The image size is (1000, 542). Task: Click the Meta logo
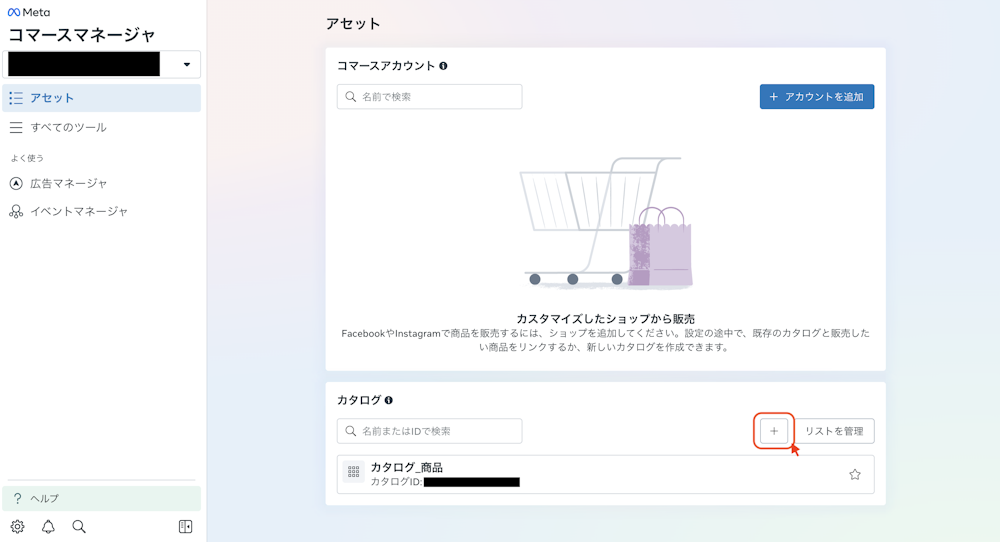pos(29,12)
